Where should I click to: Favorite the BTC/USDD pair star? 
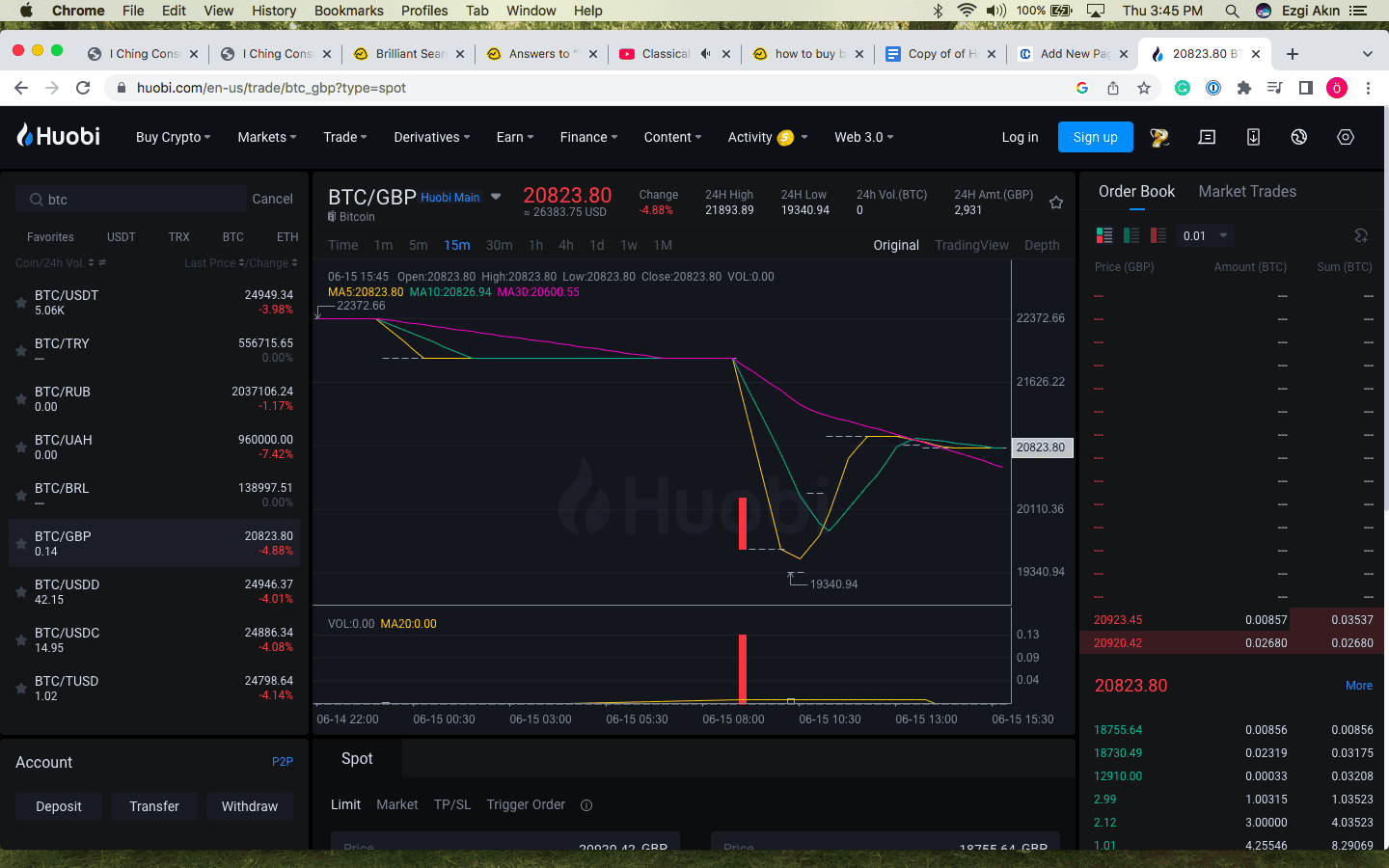21,592
